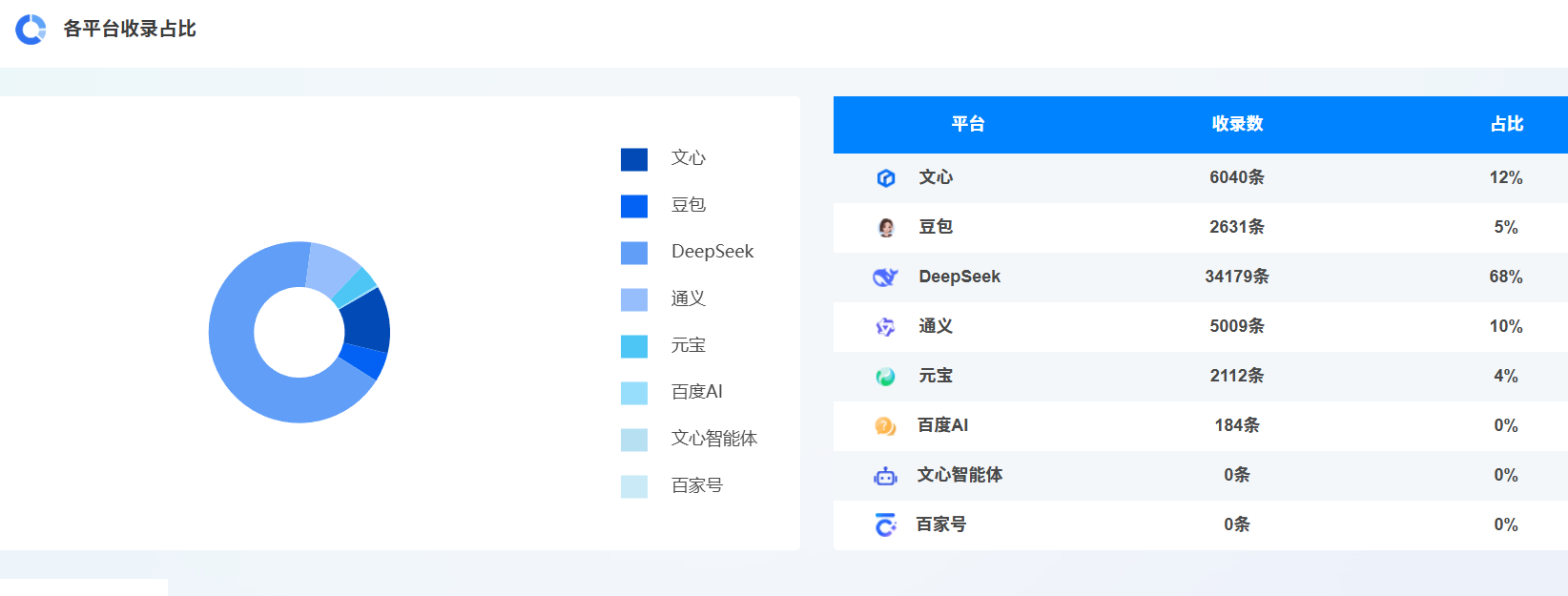Click the 通义 platform icon

tap(886, 326)
